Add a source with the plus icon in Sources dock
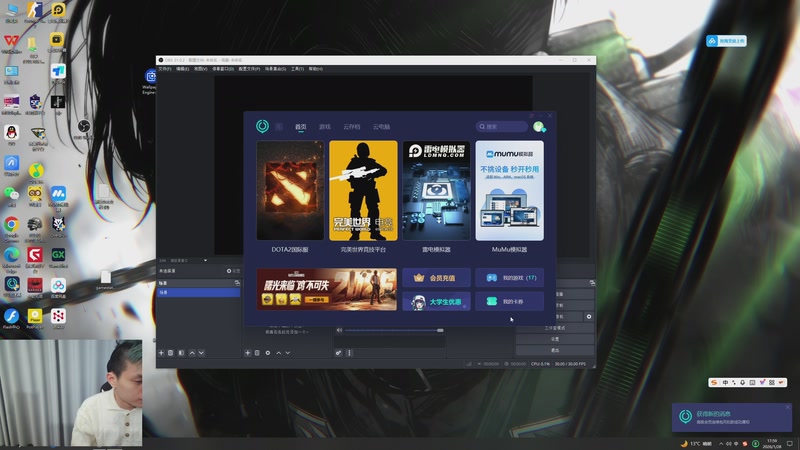 pyautogui.click(x=247, y=353)
